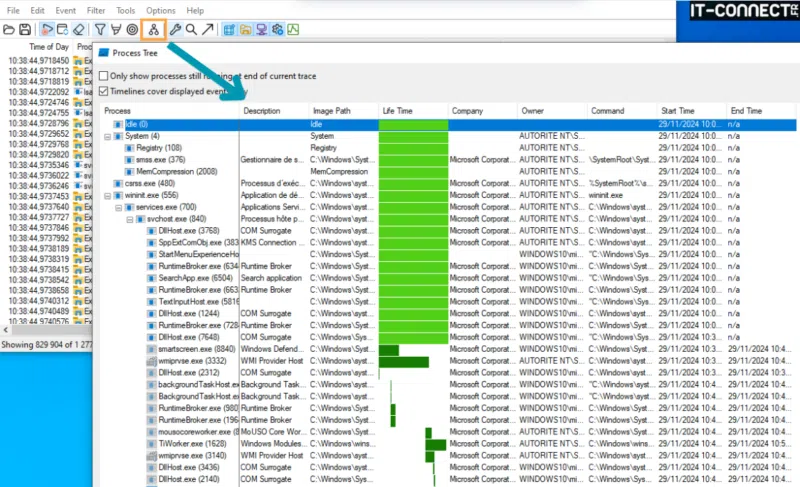800x487 pixels.
Task: Open the Options menu
Action: (x=161, y=10)
